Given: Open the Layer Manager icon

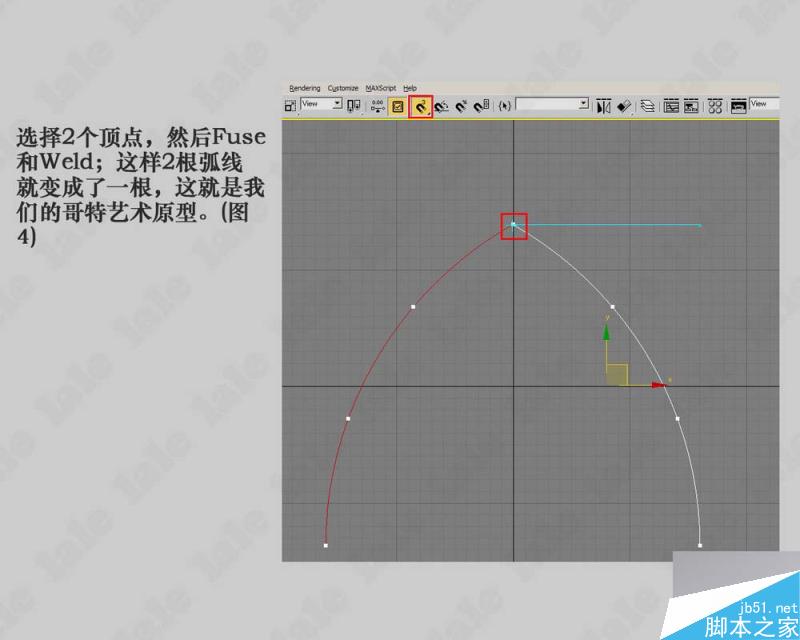Looking at the screenshot, I should [x=647, y=104].
